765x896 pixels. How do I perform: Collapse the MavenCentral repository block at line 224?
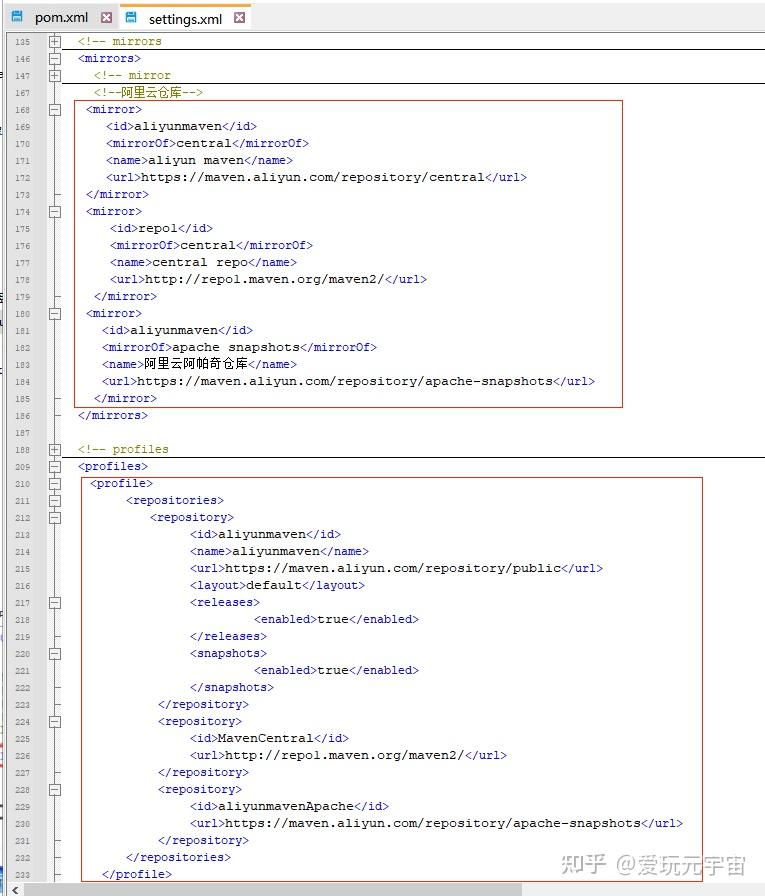pyautogui.click(x=55, y=722)
